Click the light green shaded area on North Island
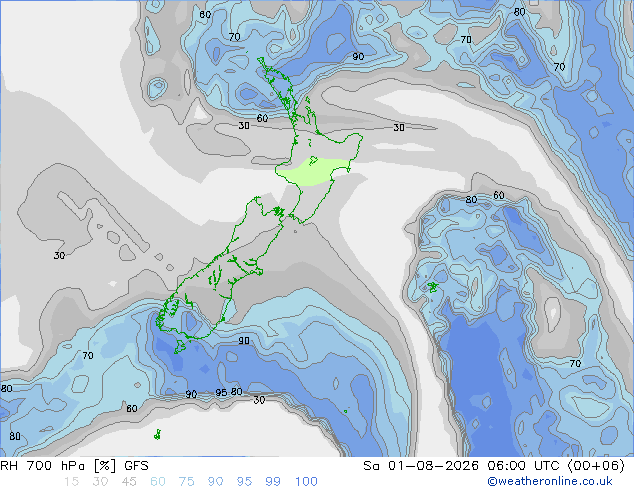The width and height of the screenshot is (634, 490). tap(314, 172)
